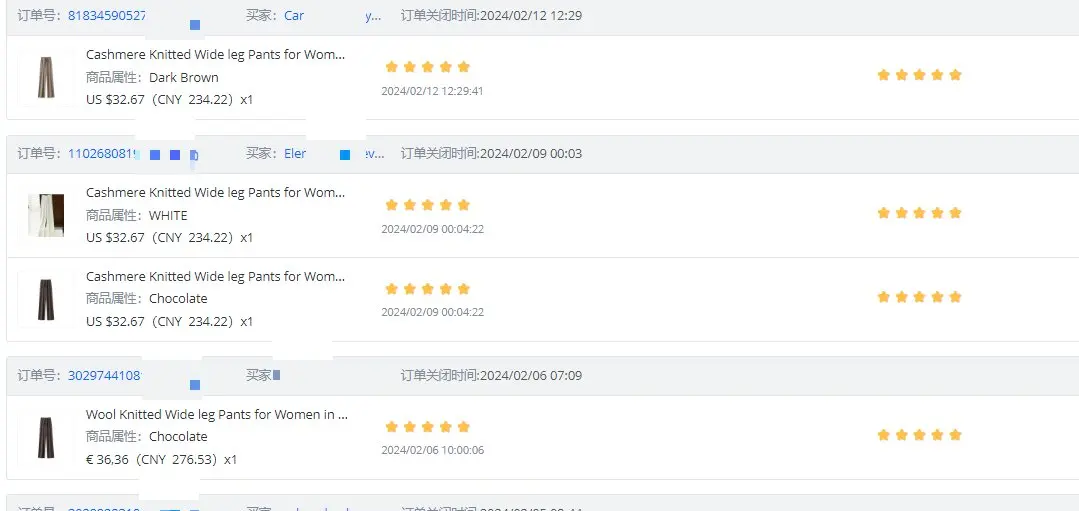Click right-side star rating in Dark Brown row
The width and height of the screenshot is (1079, 511).
[919, 75]
